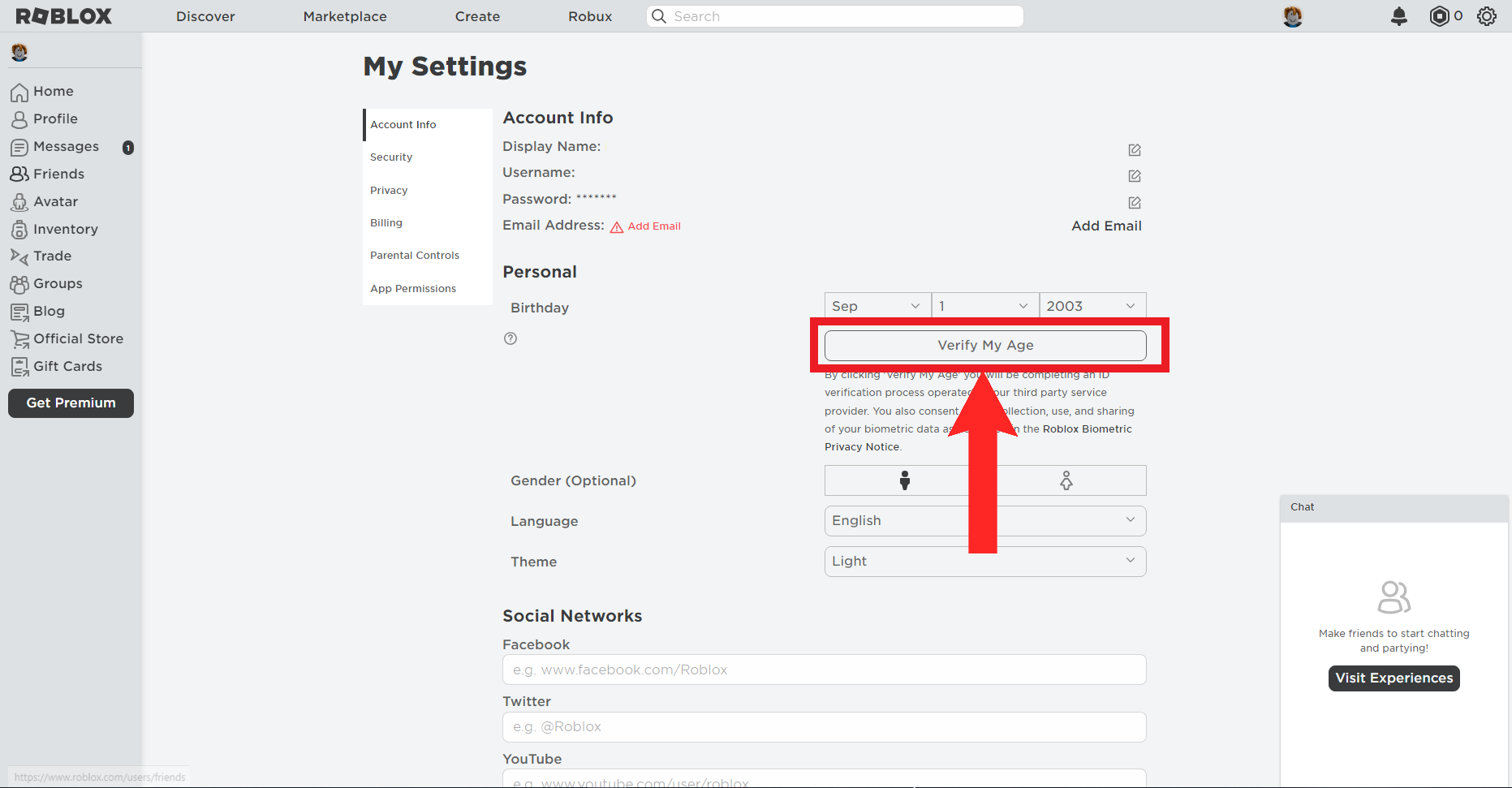Open Blog from the sidebar

tap(37, 312)
